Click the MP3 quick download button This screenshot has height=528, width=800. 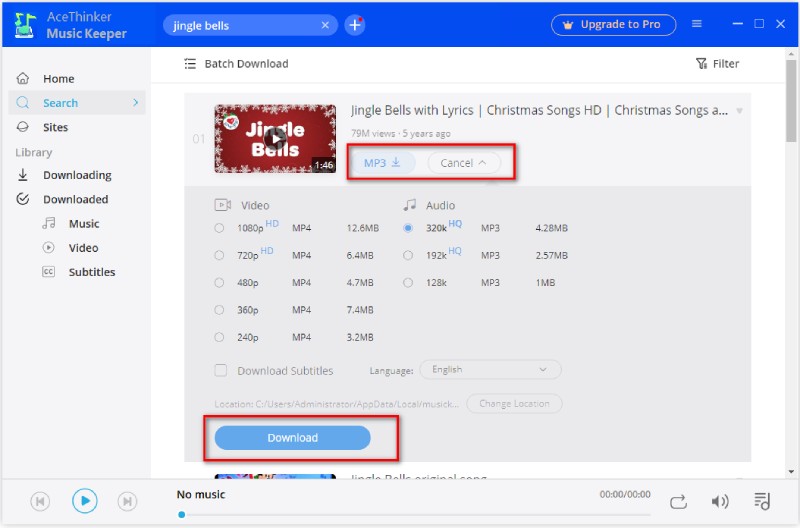pos(382,163)
